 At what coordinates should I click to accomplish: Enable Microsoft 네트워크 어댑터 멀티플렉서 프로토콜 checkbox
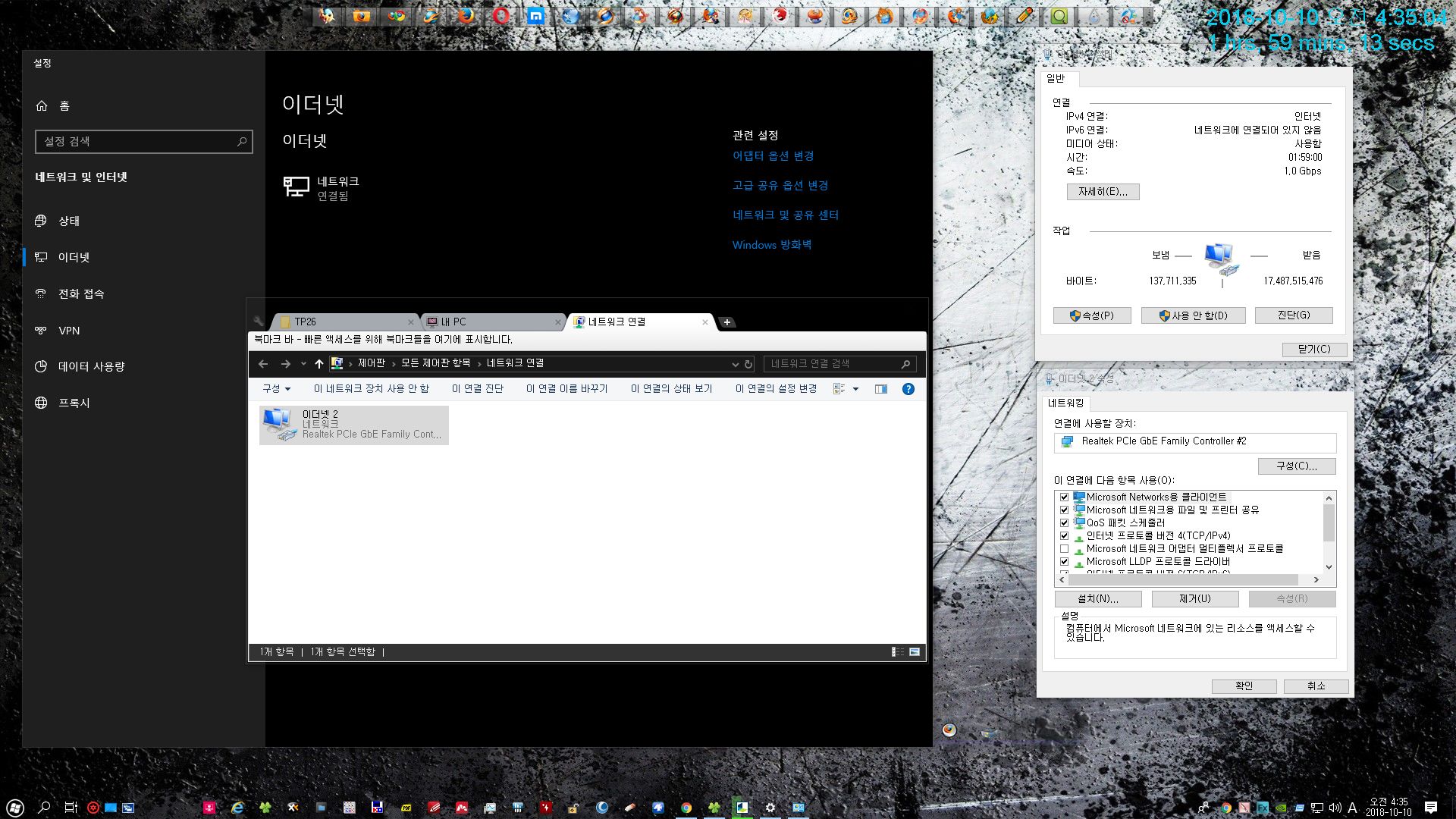coord(1064,549)
